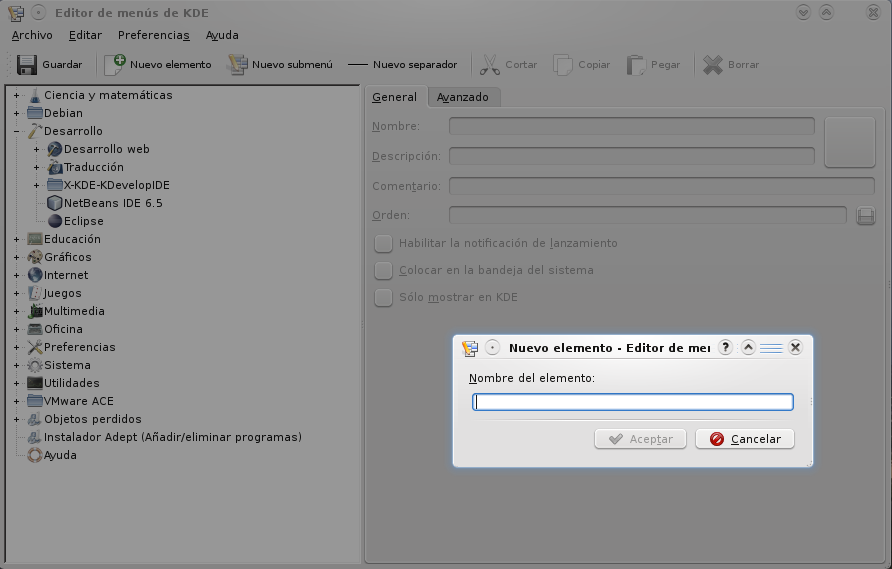Select the Desarrollo hammer icon
This screenshot has height=569, width=892.
coord(35,131)
